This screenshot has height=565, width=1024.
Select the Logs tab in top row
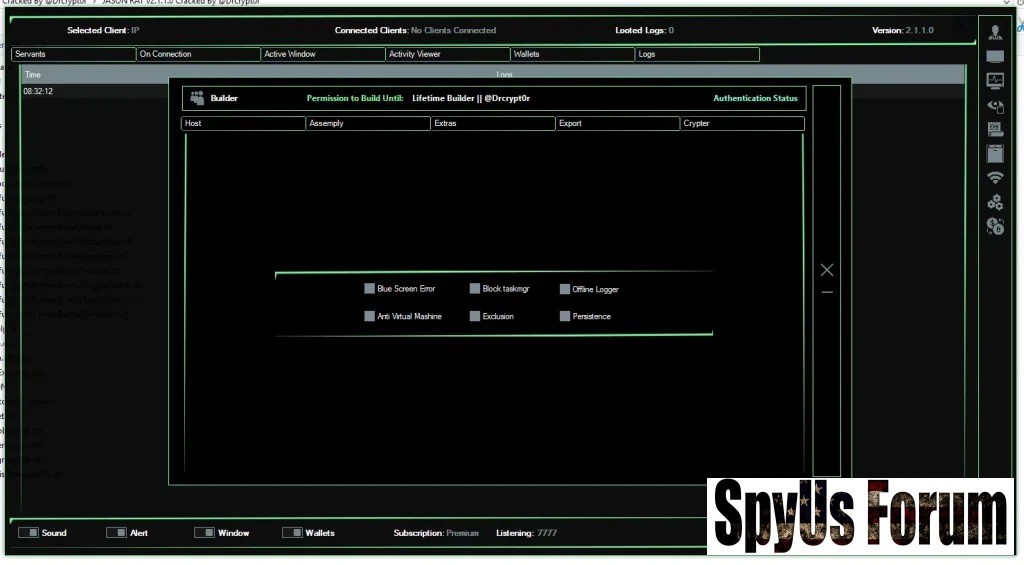[697, 54]
